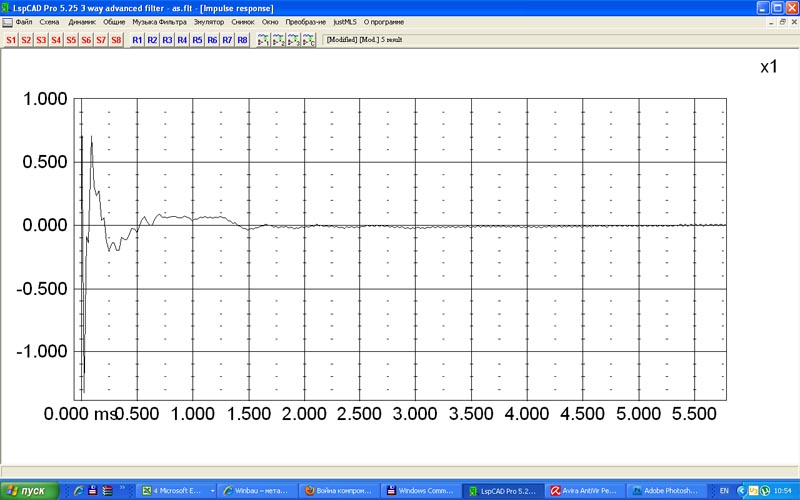The image size is (800, 500).
Task: Click the driver 3 response icon
Action: [x=293, y=40]
